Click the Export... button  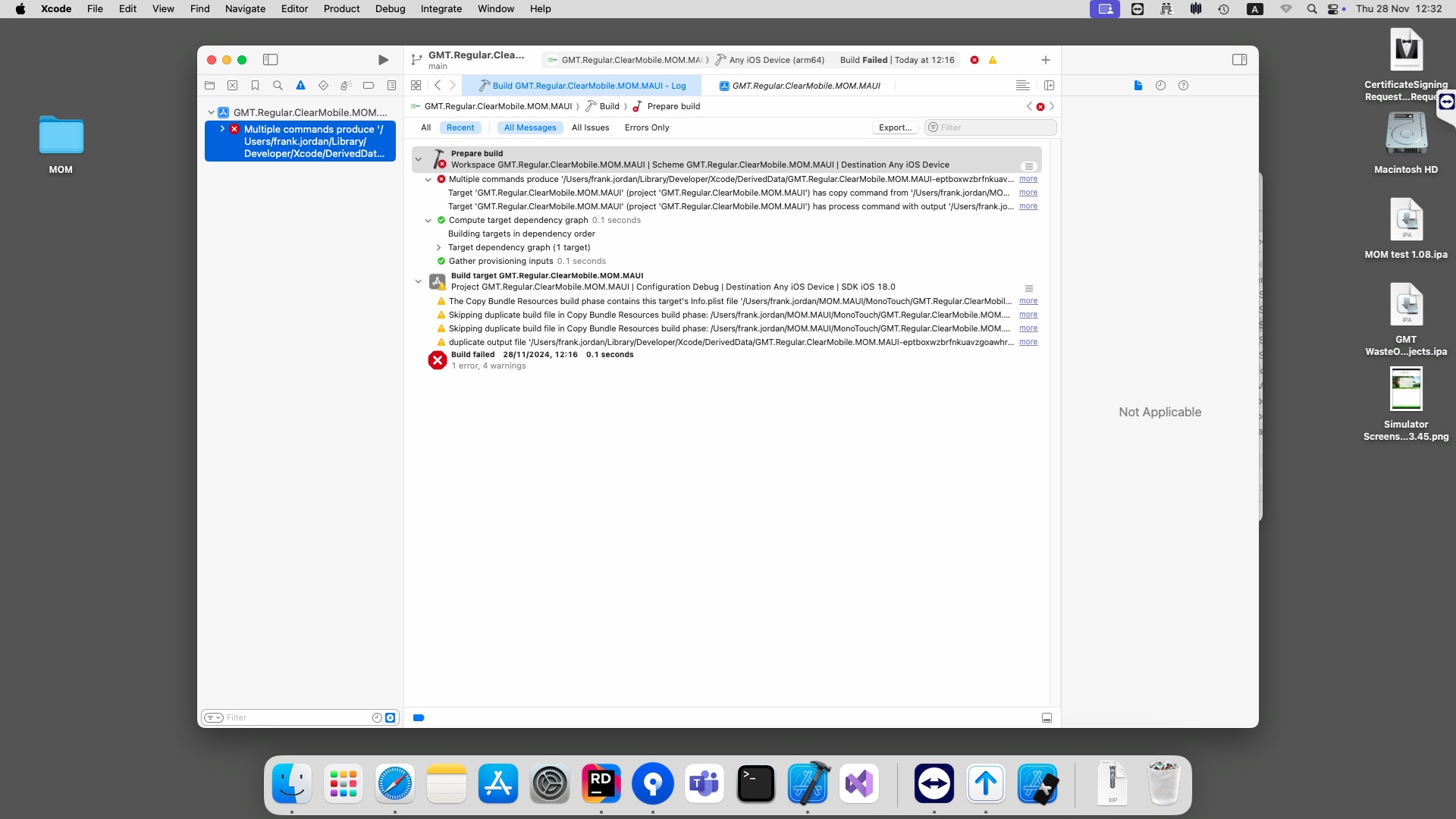895,127
